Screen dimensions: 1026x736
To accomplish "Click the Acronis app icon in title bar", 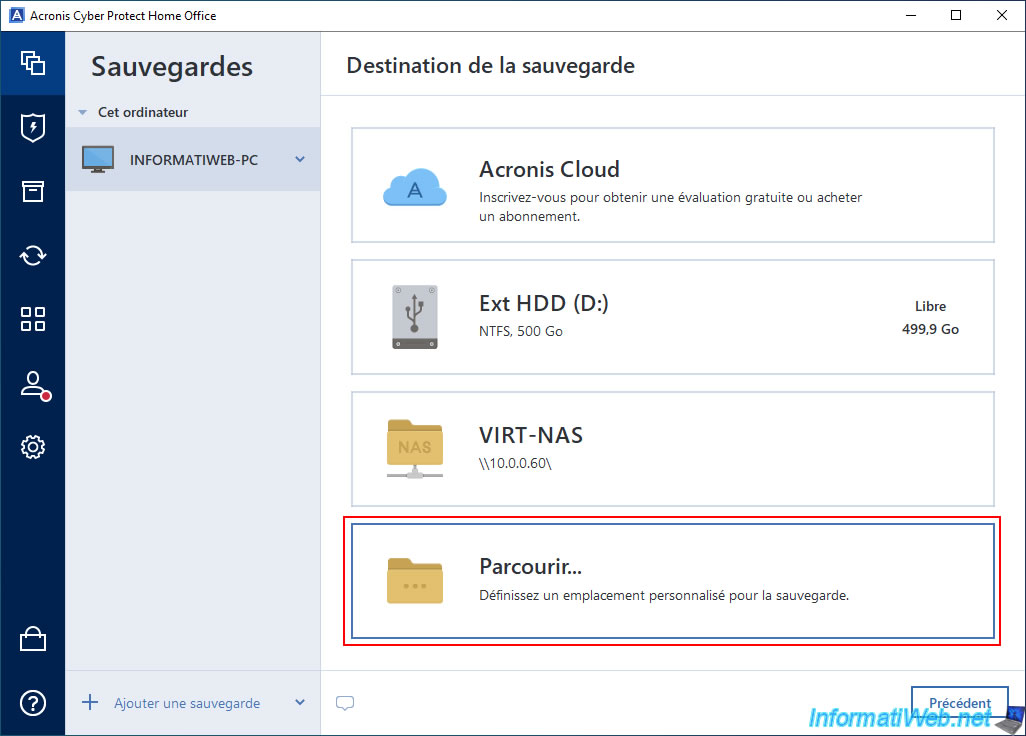I will (x=16, y=15).
